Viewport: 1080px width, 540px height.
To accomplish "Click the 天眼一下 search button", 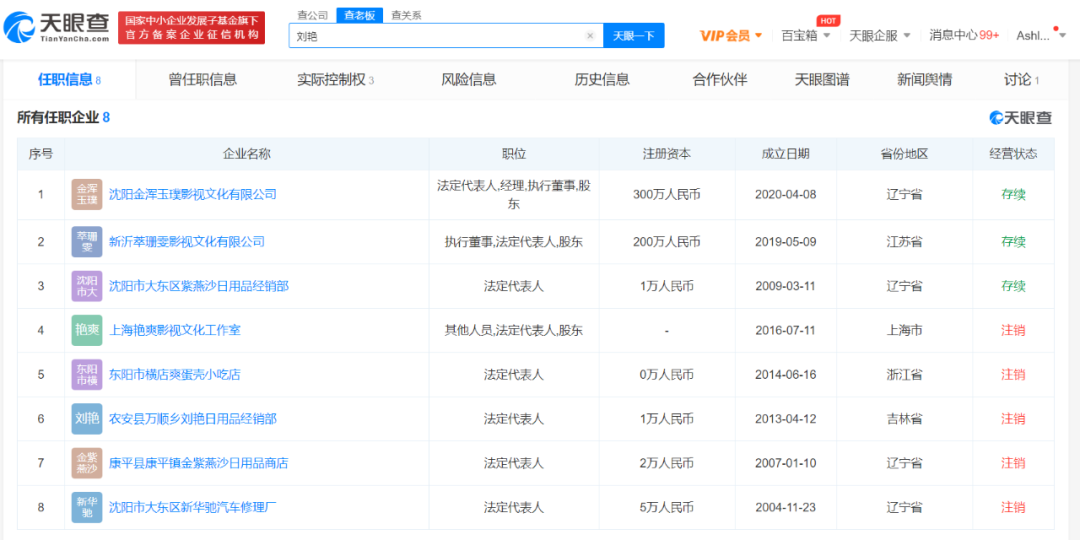I will click(634, 36).
